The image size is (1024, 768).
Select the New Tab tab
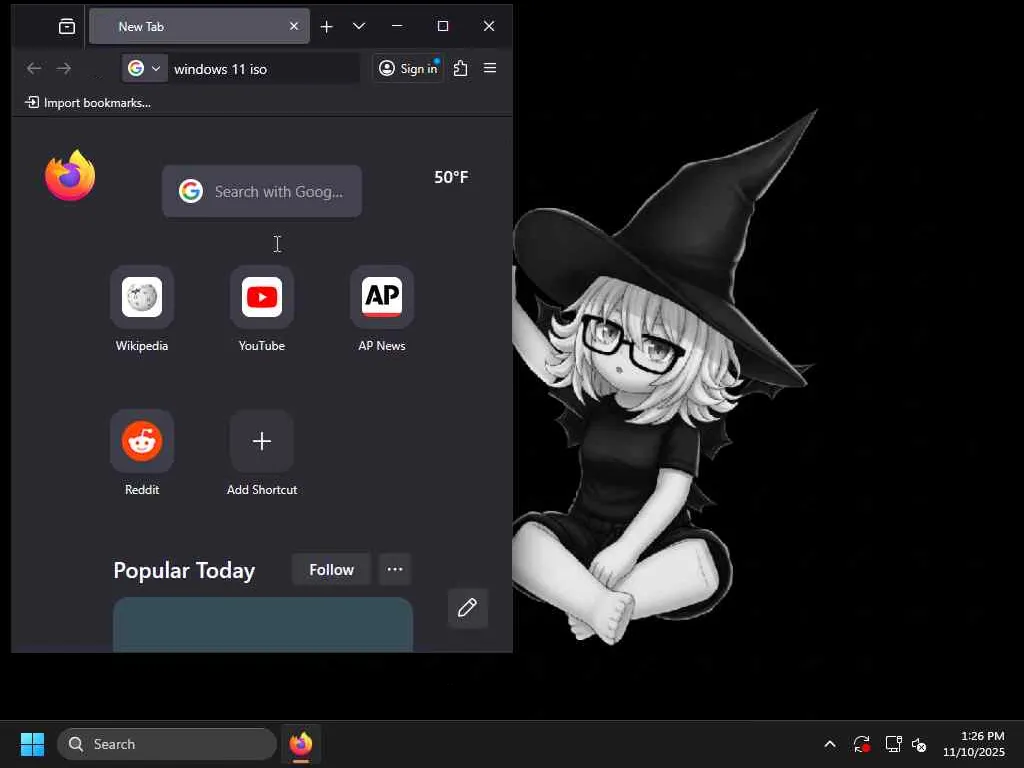(x=199, y=26)
